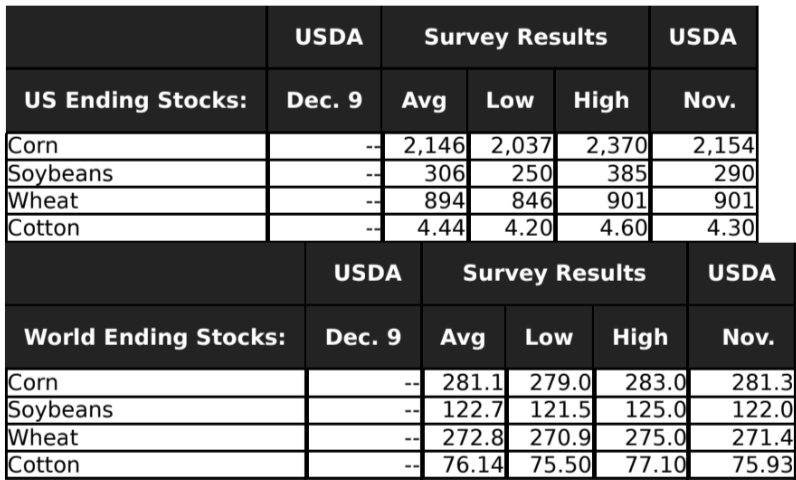Click the US Ending Stocks header
This screenshot has width=796, height=480.
(x=136, y=100)
